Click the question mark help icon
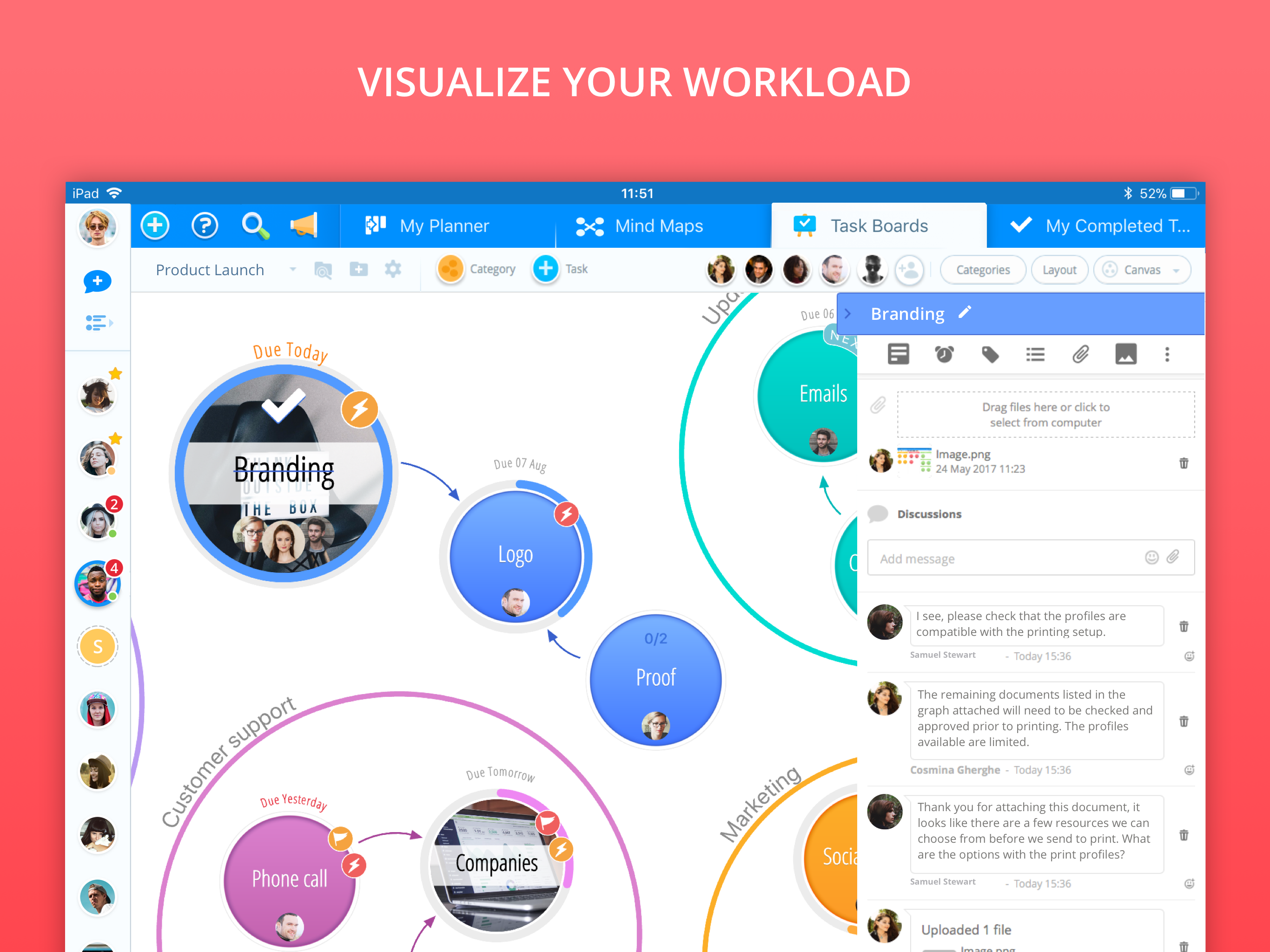Viewport: 1270px width, 952px height. pyautogui.click(x=205, y=225)
